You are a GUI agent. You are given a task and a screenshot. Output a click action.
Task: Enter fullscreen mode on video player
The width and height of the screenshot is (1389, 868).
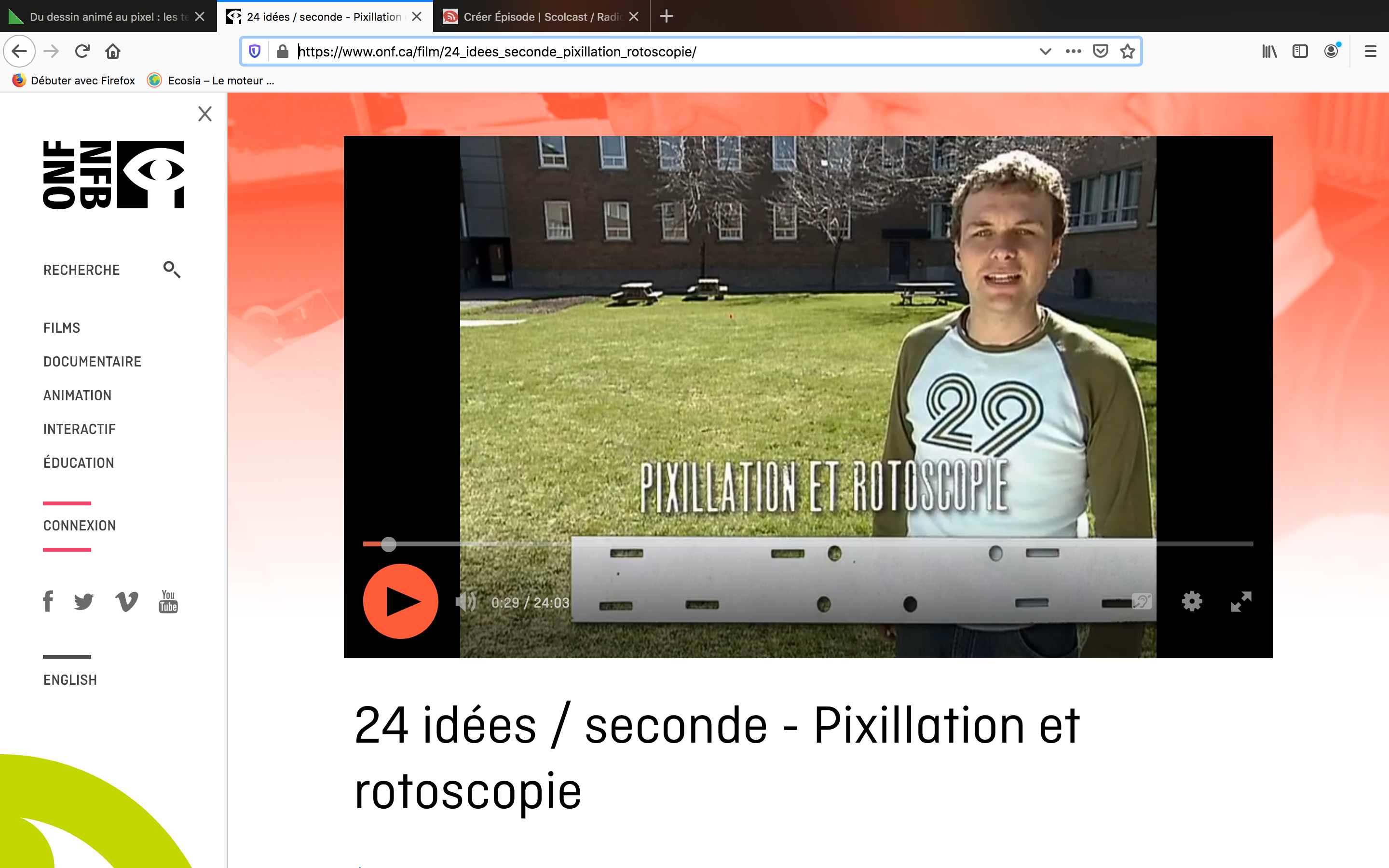pos(1241,602)
